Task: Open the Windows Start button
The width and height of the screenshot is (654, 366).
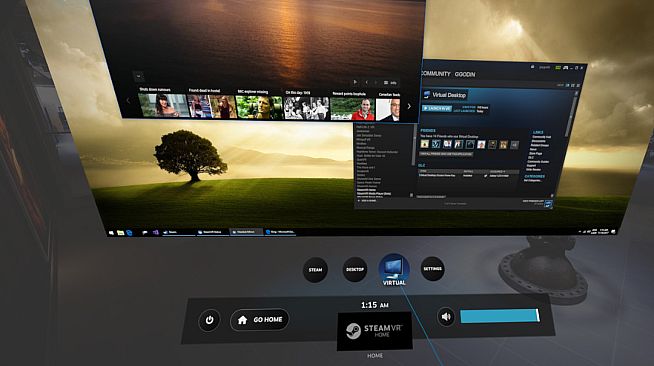Action: pos(111,233)
